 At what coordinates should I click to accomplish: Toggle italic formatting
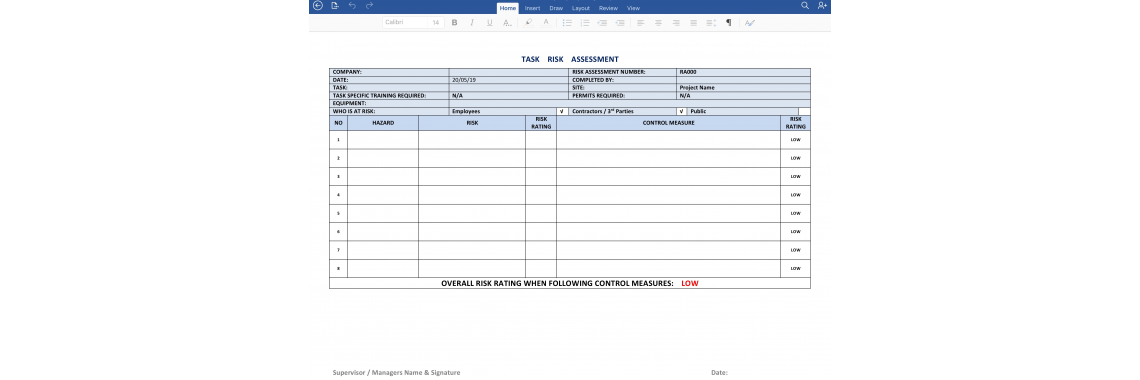pos(472,23)
